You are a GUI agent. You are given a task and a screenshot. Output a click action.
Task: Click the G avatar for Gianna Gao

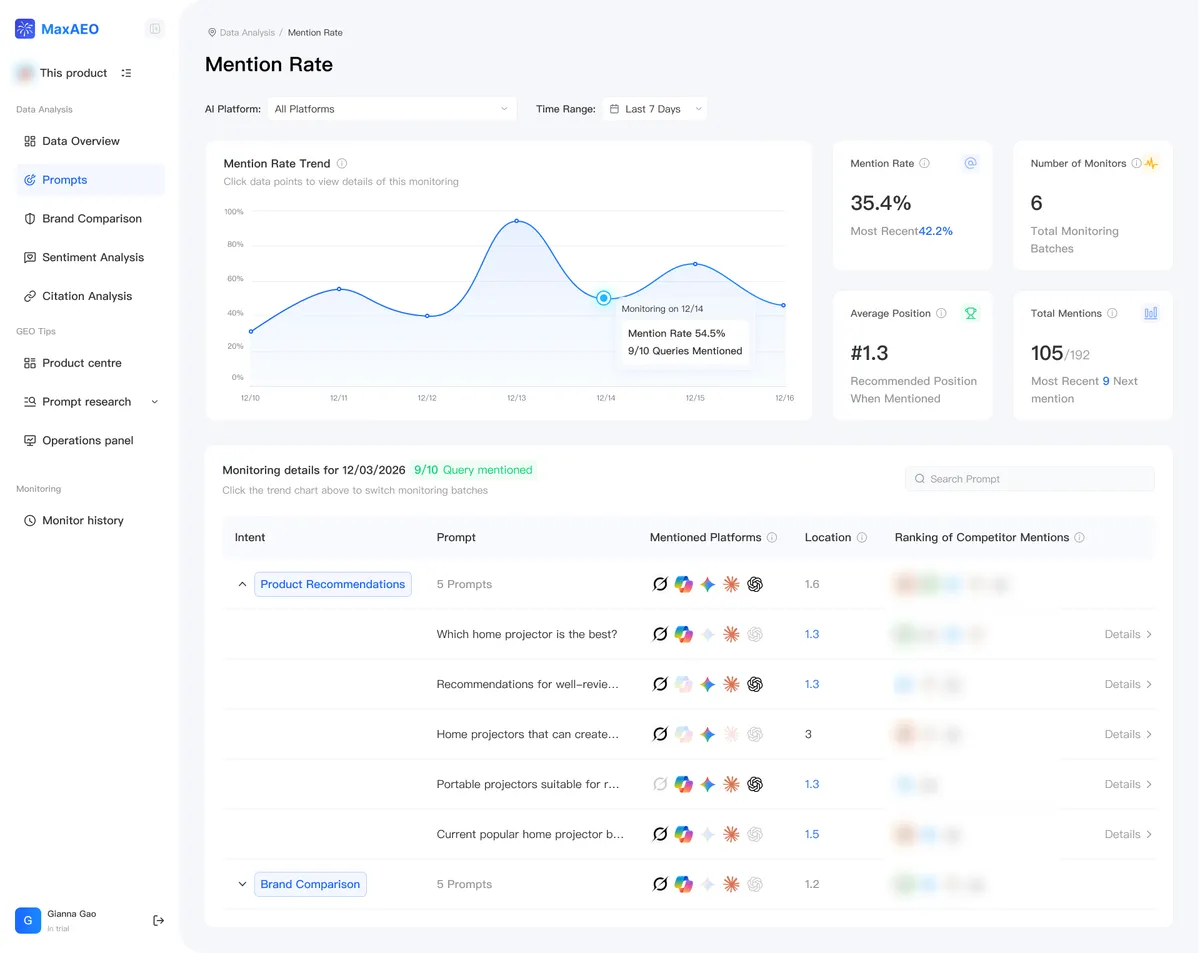(x=28, y=920)
